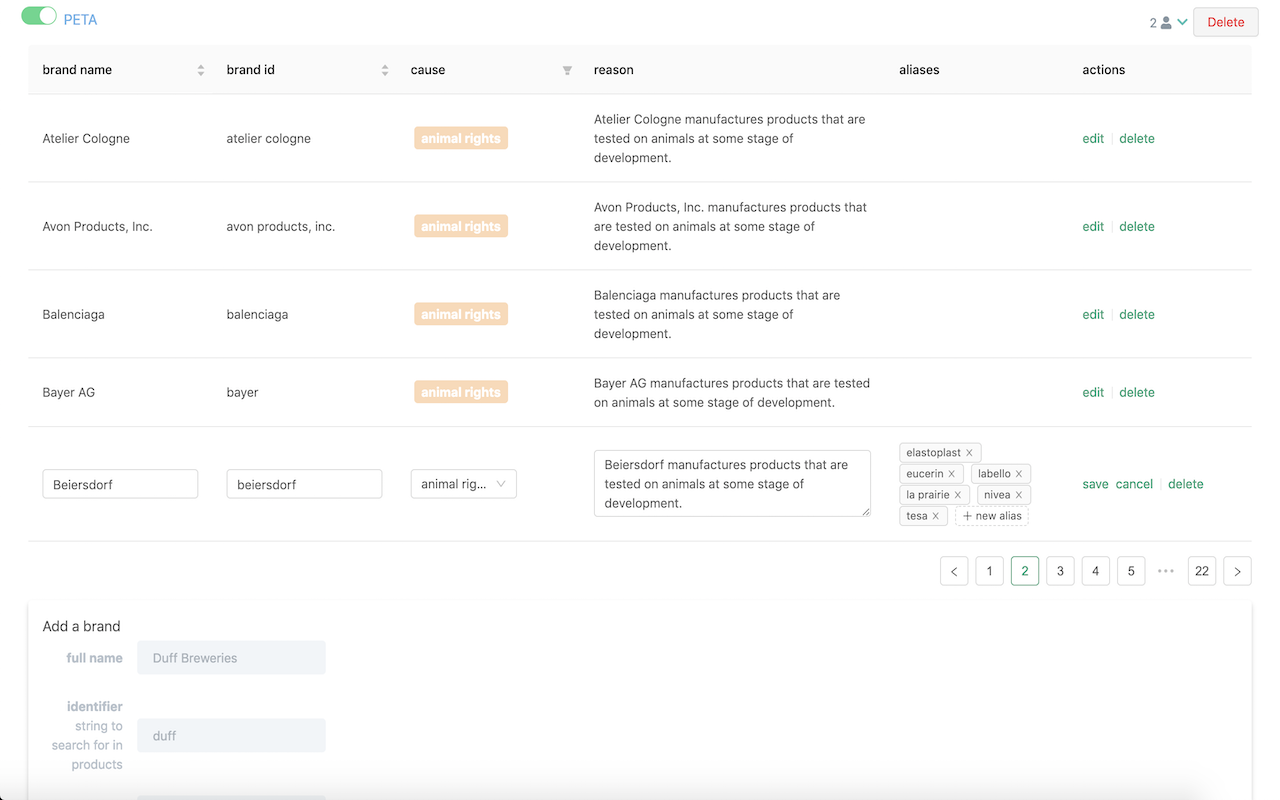1280x800 pixels.
Task: Sort by brand name column arrows
Action: [201, 70]
